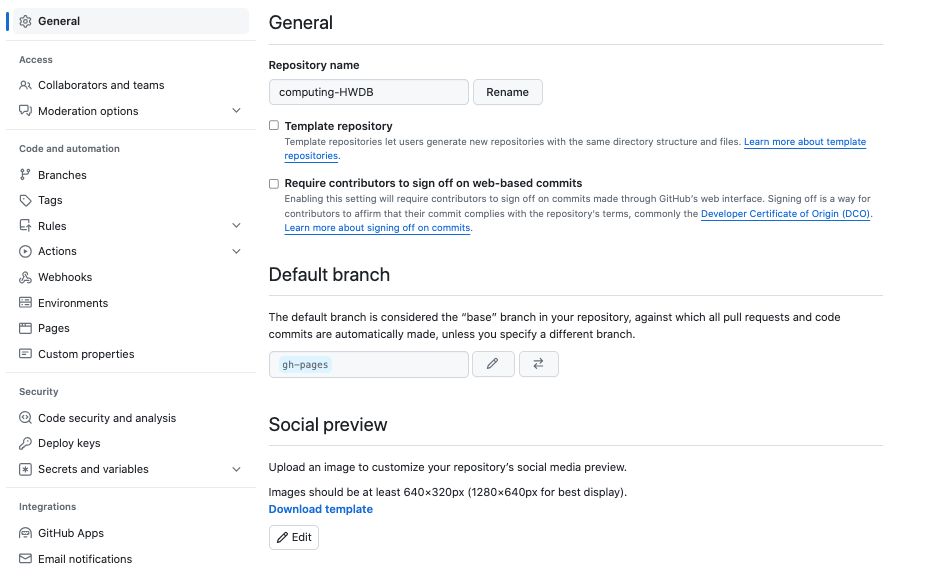Image resolution: width=936 pixels, height=584 pixels.
Task: Click the Tags icon in sidebar
Action: [26, 200]
